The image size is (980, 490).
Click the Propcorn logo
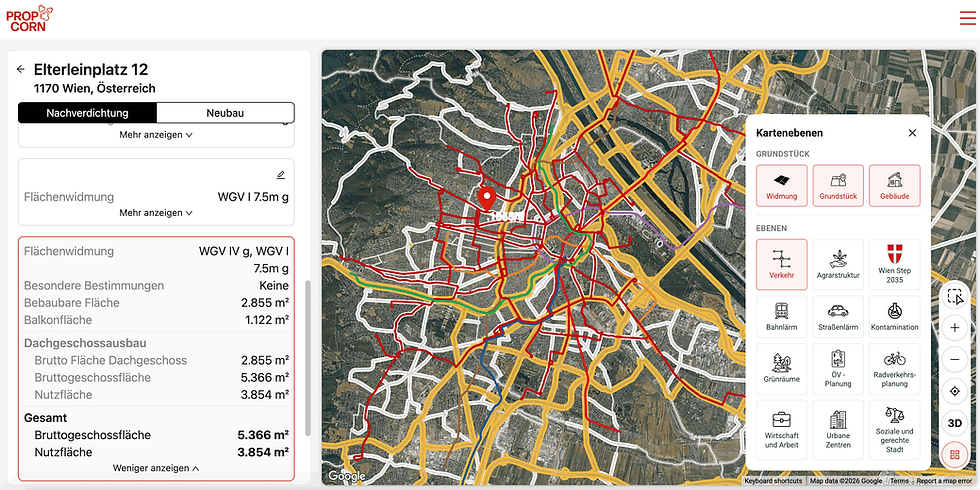[x=29, y=18]
